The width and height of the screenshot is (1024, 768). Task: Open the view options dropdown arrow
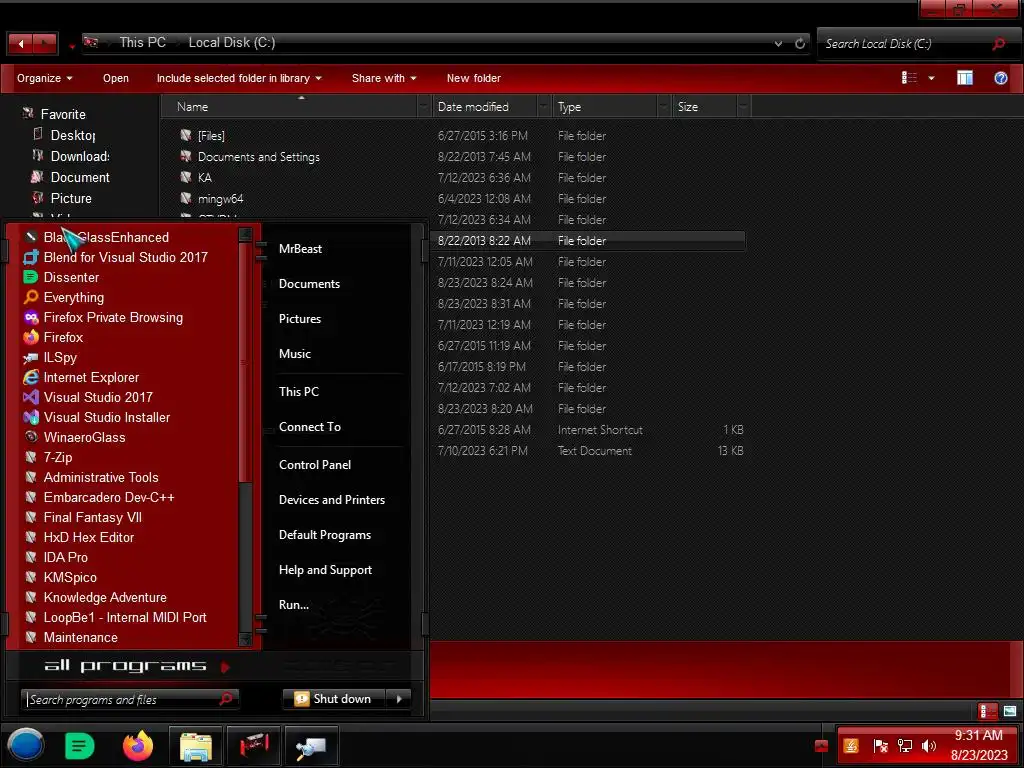pyautogui.click(x=931, y=78)
